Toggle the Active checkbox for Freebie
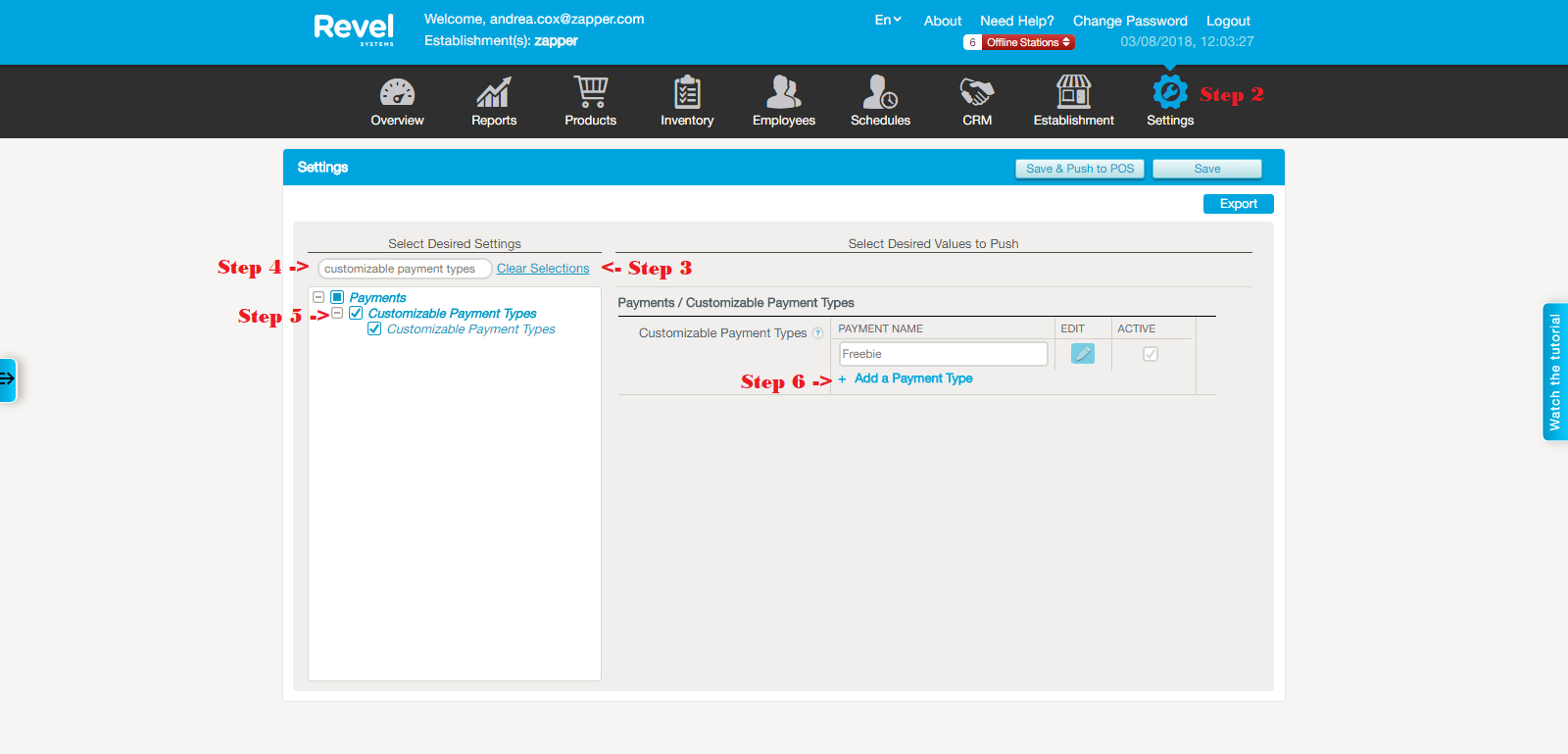The width and height of the screenshot is (1568, 754). 1151,354
